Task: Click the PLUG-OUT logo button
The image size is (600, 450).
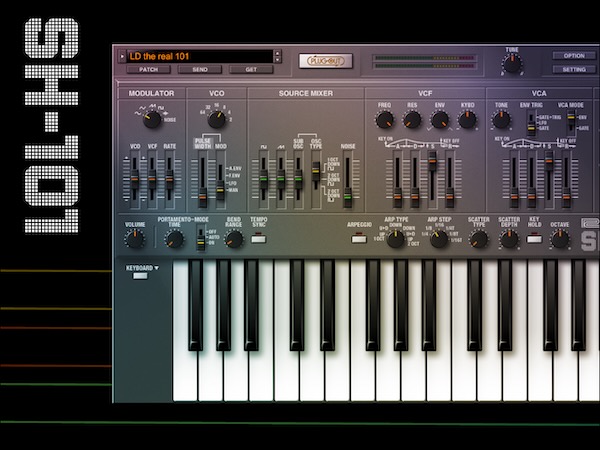Action: coord(325,61)
